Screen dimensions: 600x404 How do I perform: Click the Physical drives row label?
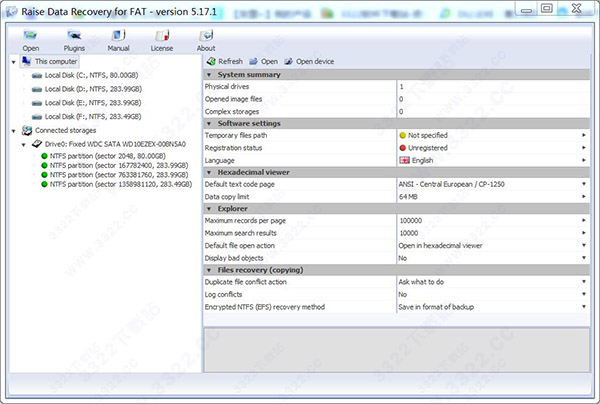227,86
